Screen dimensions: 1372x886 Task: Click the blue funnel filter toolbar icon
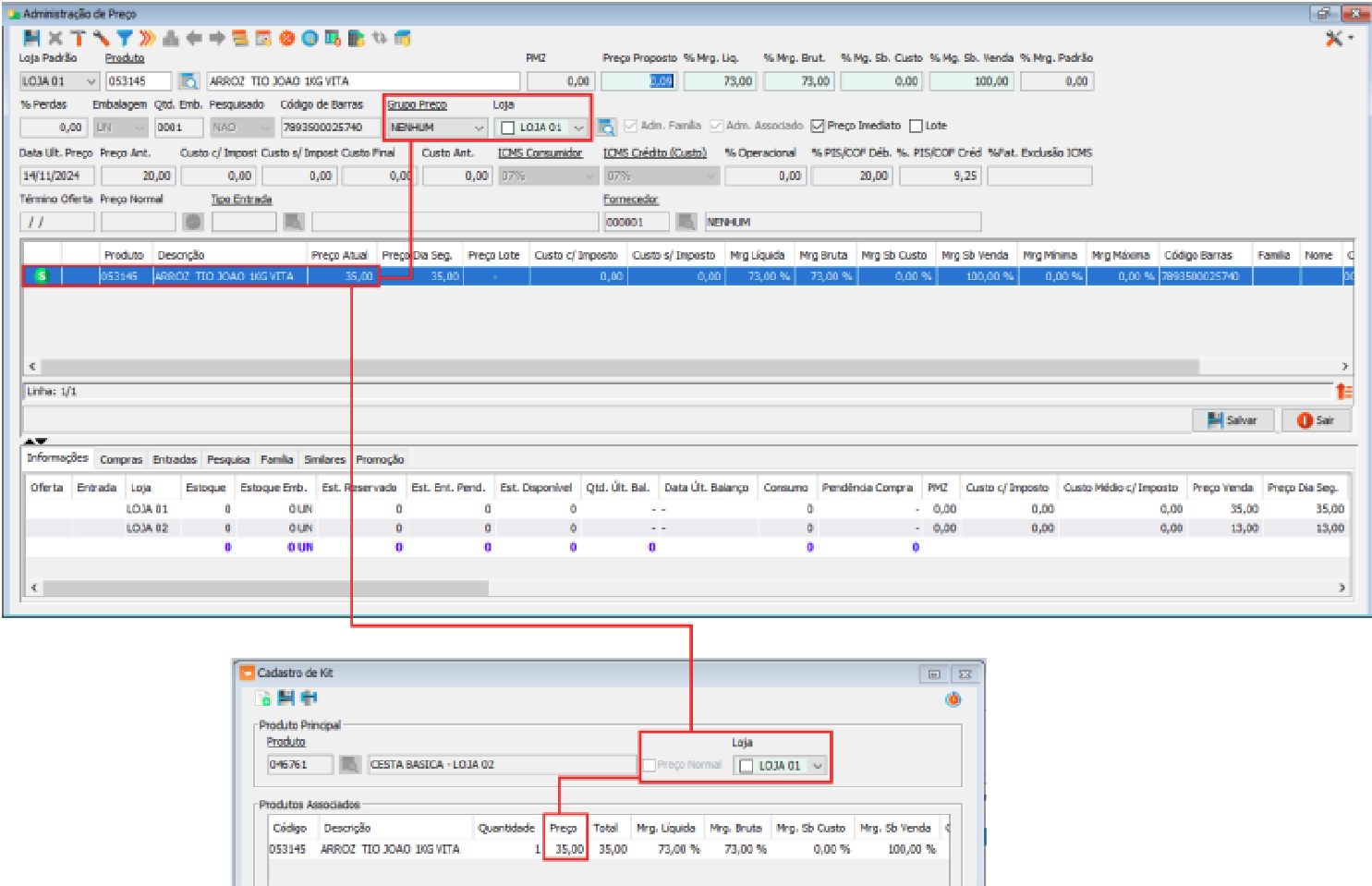125,38
